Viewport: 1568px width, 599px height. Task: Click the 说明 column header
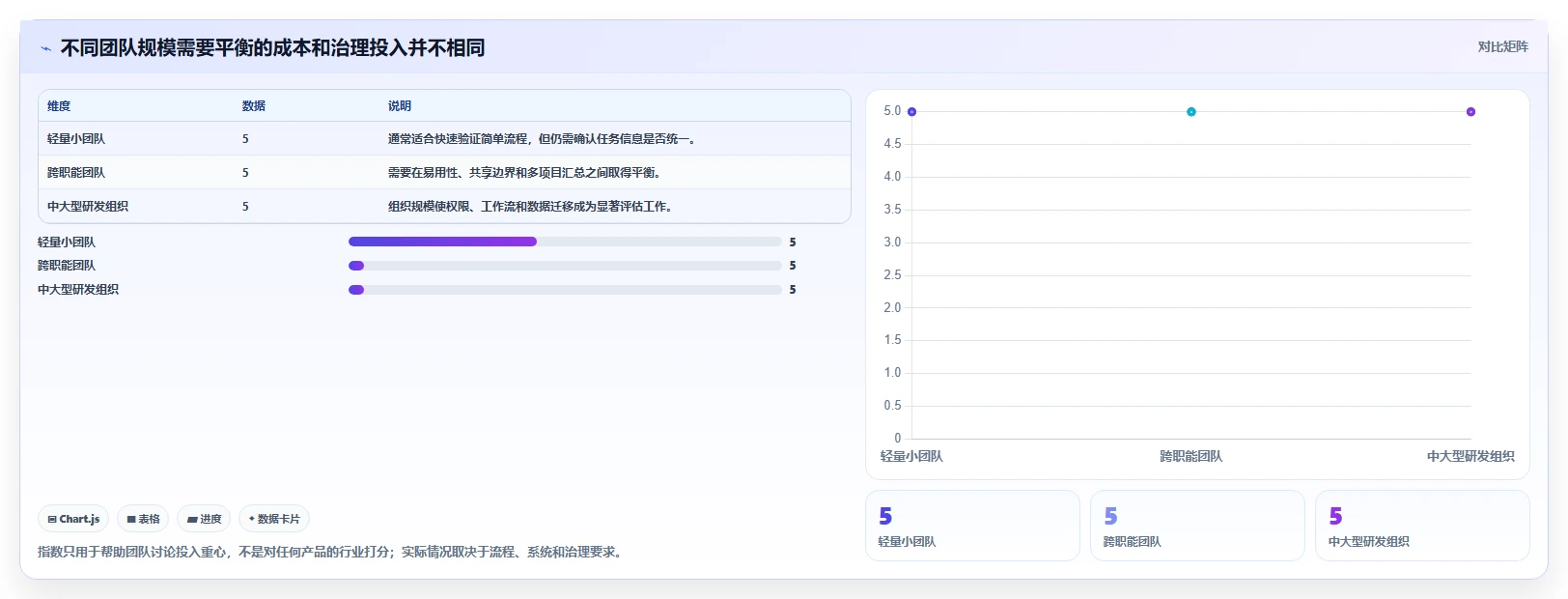point(400,106)
